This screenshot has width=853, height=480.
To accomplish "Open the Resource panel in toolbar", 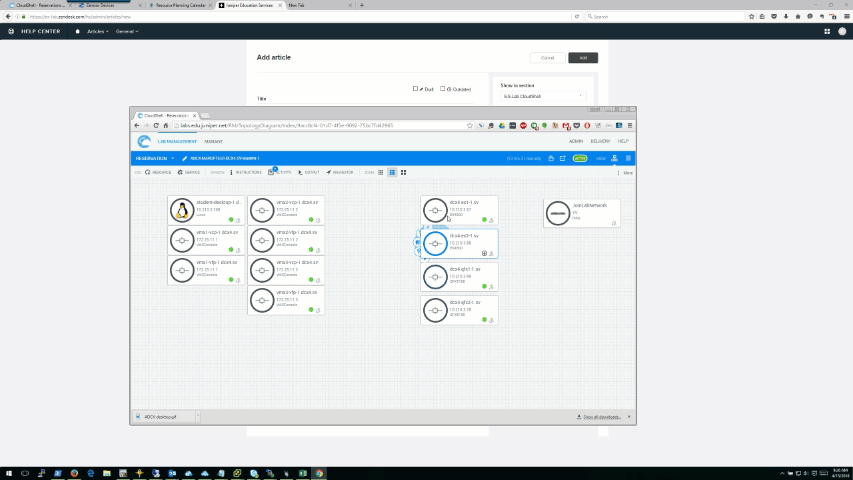I will tap(159, 172).
